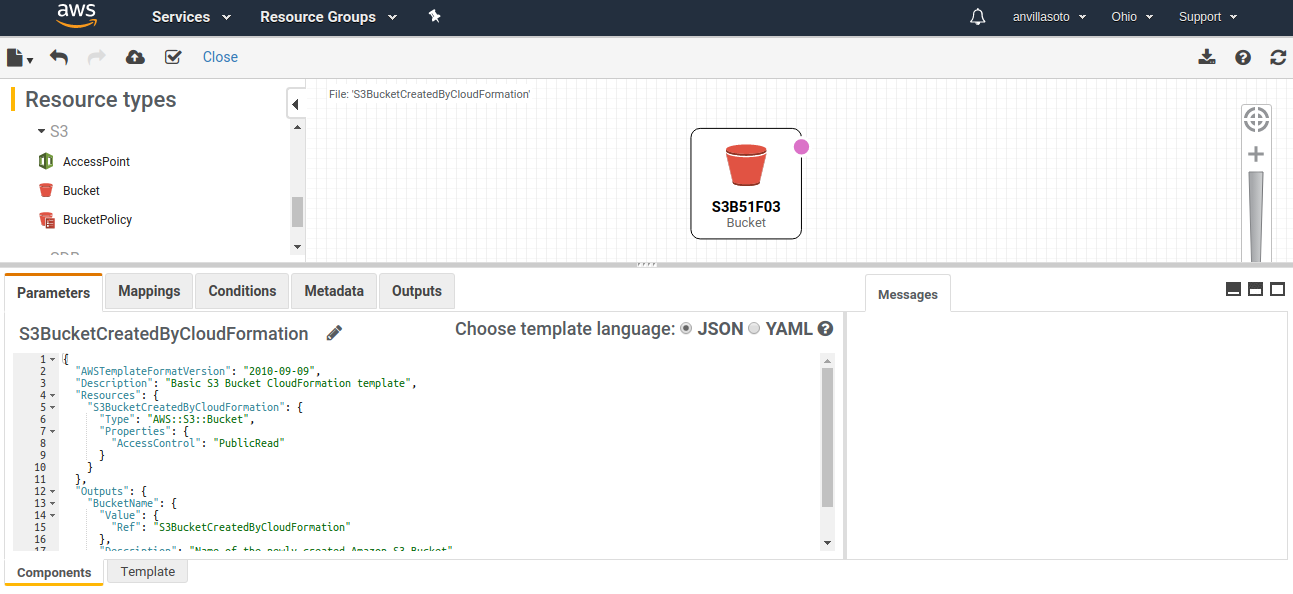
Task: Click the resource list scrollbar thumb
Action: [x=297, y=212]
